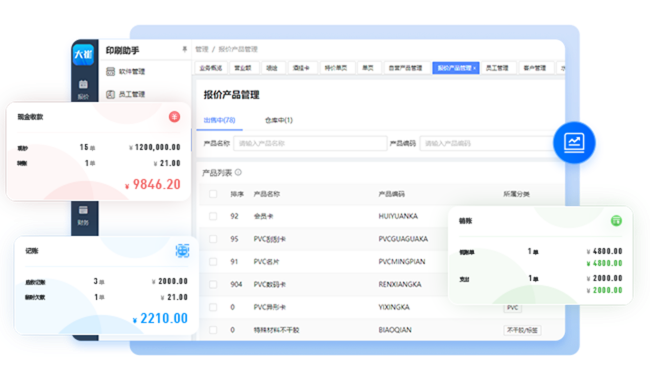Viewport: 650px width, 380px height.
Task: Check the box for row HUIYUANKA
Action: tap(213, 216)
